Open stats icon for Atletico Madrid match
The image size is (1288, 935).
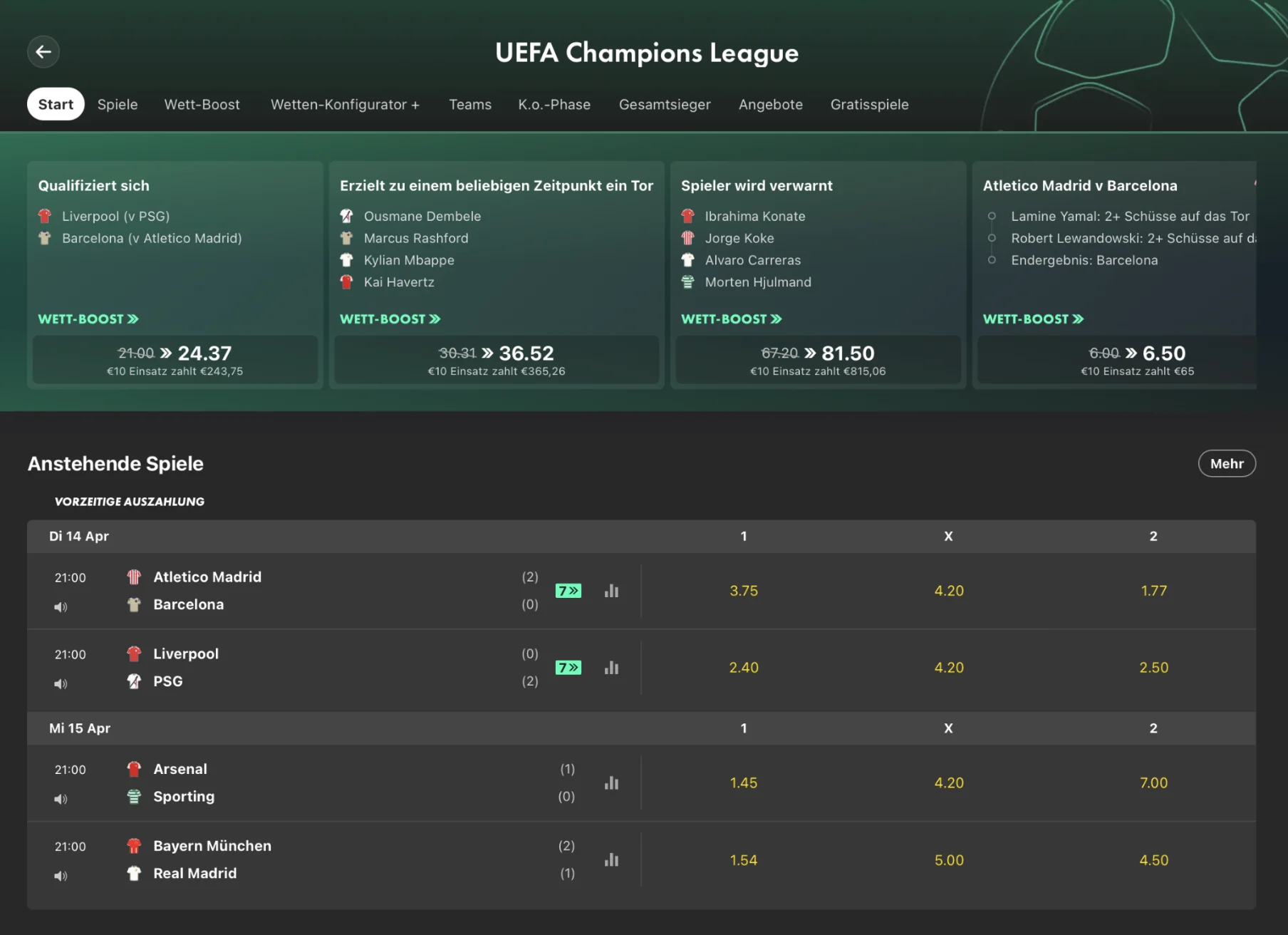(611, 591)
